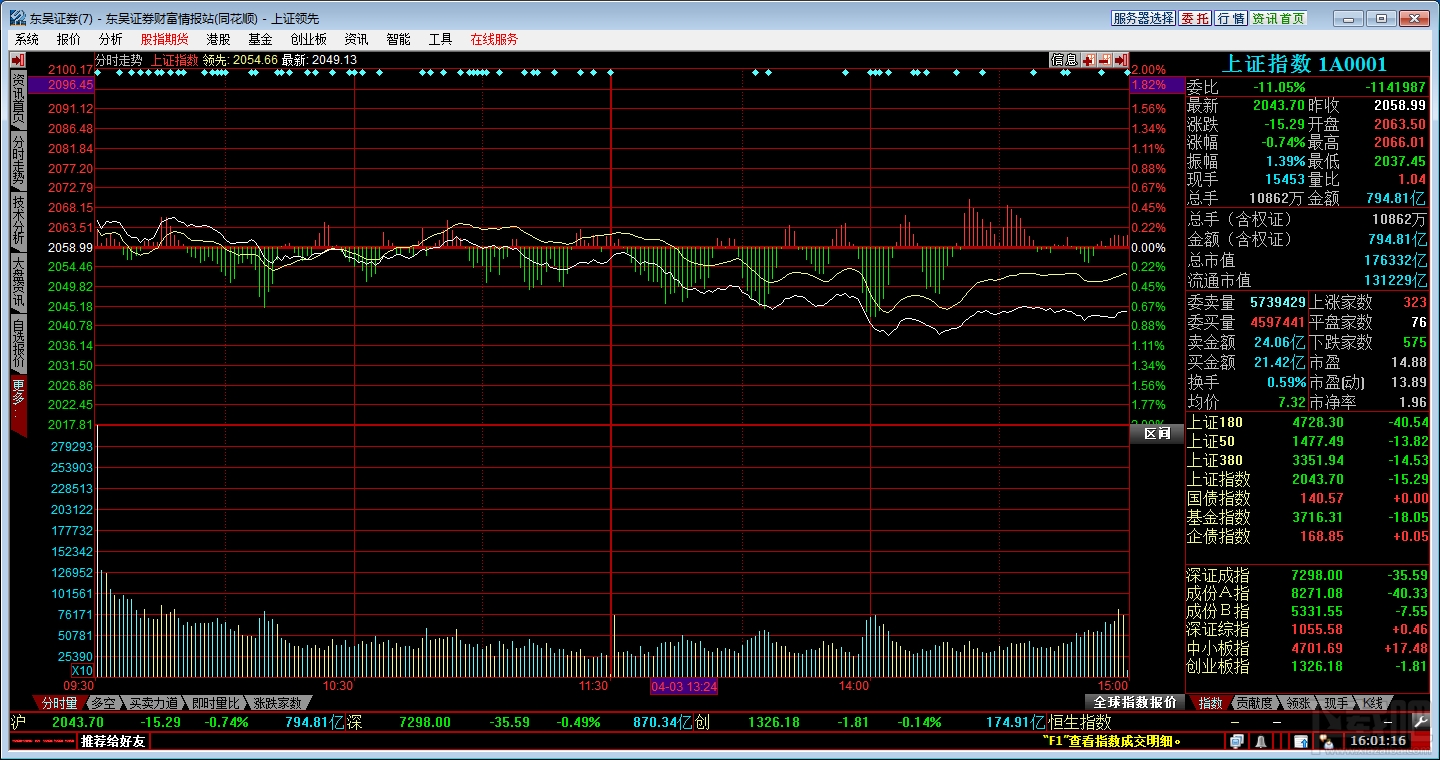Image resolution: width=1440 pixels, height=760 pixels.
Task: Click the 深证综指 row
Action: (1308, 629)
